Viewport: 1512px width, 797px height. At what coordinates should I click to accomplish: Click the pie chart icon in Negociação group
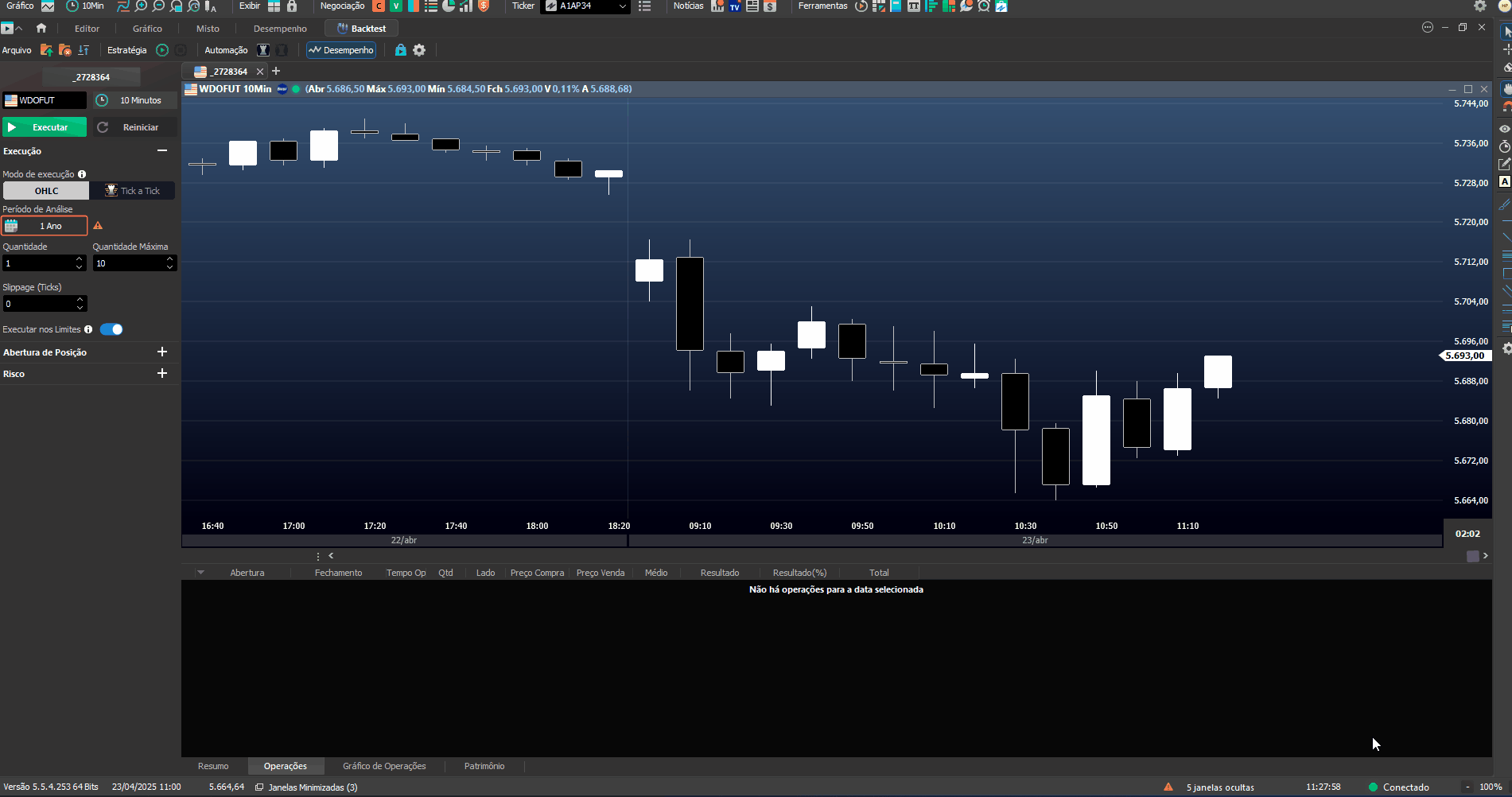(x=448, y=6)
